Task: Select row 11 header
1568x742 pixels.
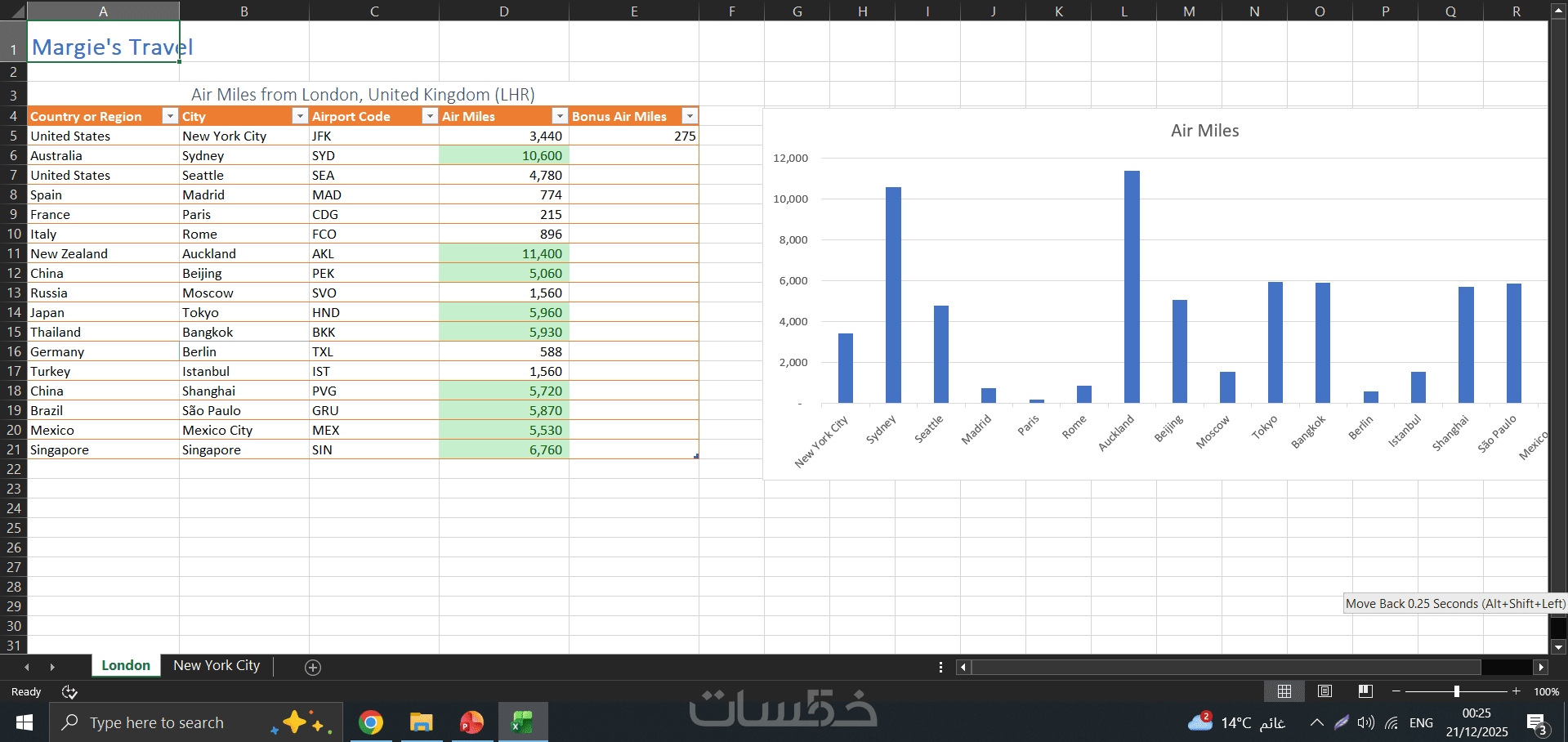Action: click(x=14, y=253)
